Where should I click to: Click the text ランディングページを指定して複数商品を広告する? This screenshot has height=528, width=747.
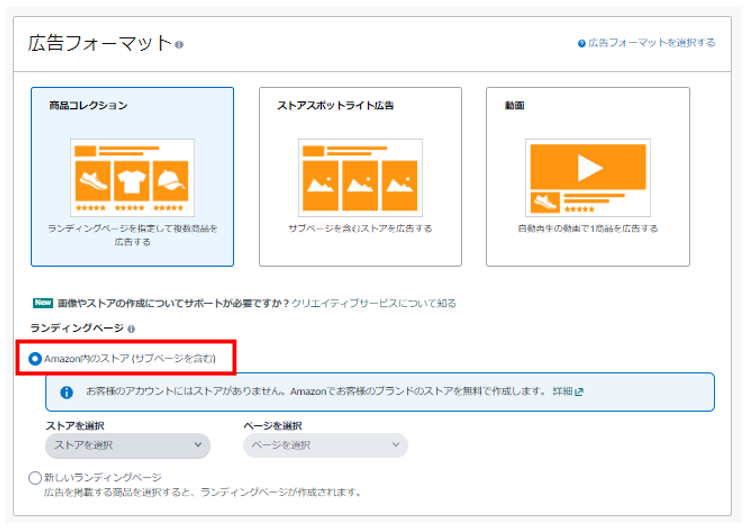tap(132, 235)
